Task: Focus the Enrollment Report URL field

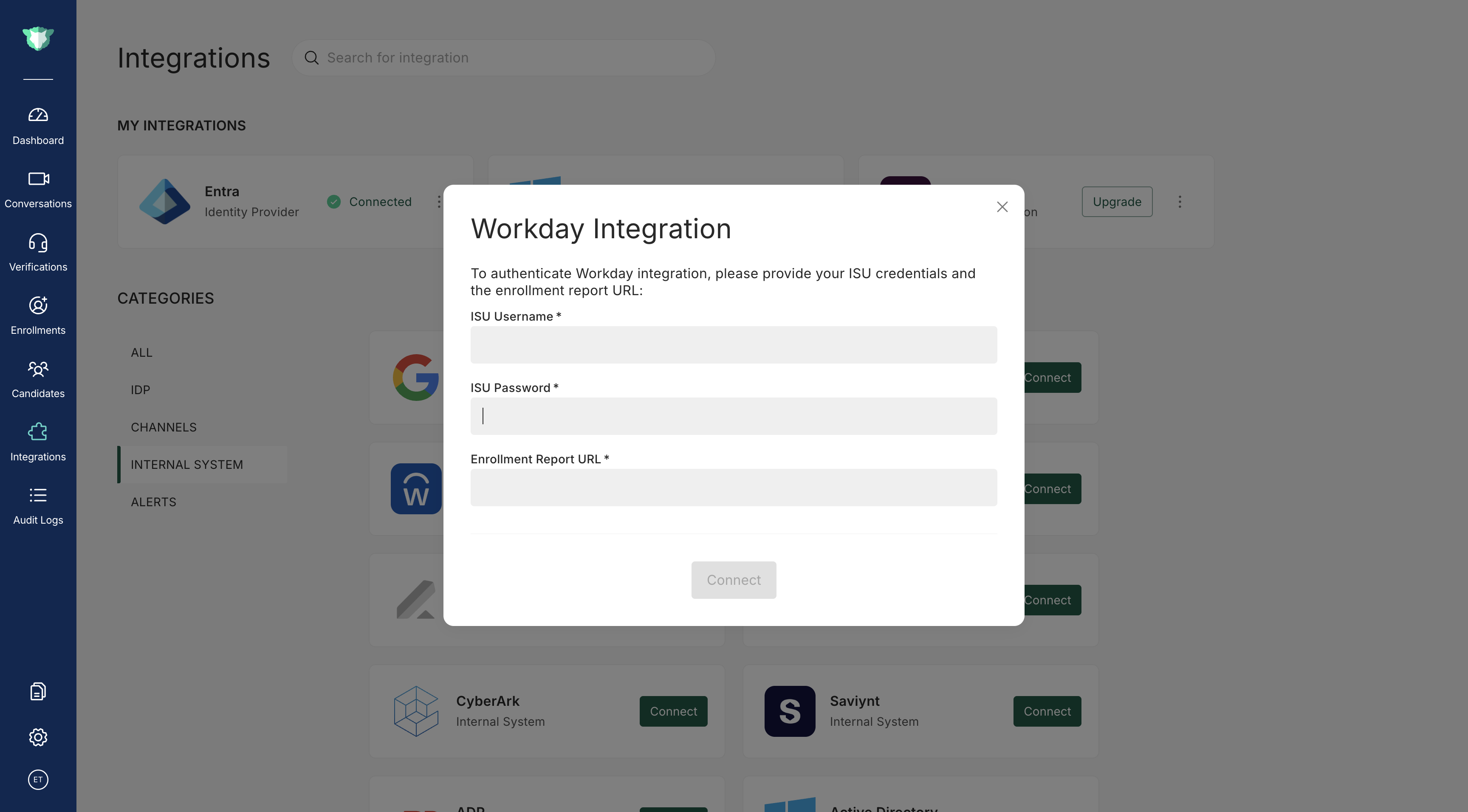Action: pos(734,487)
